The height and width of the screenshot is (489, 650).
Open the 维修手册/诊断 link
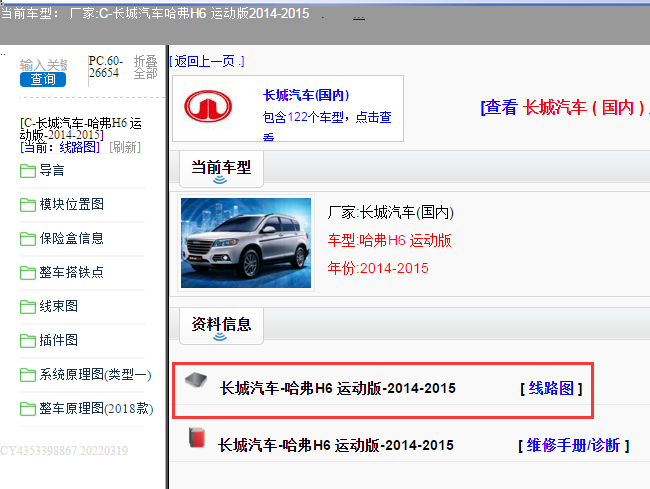[x=573, y=446]
